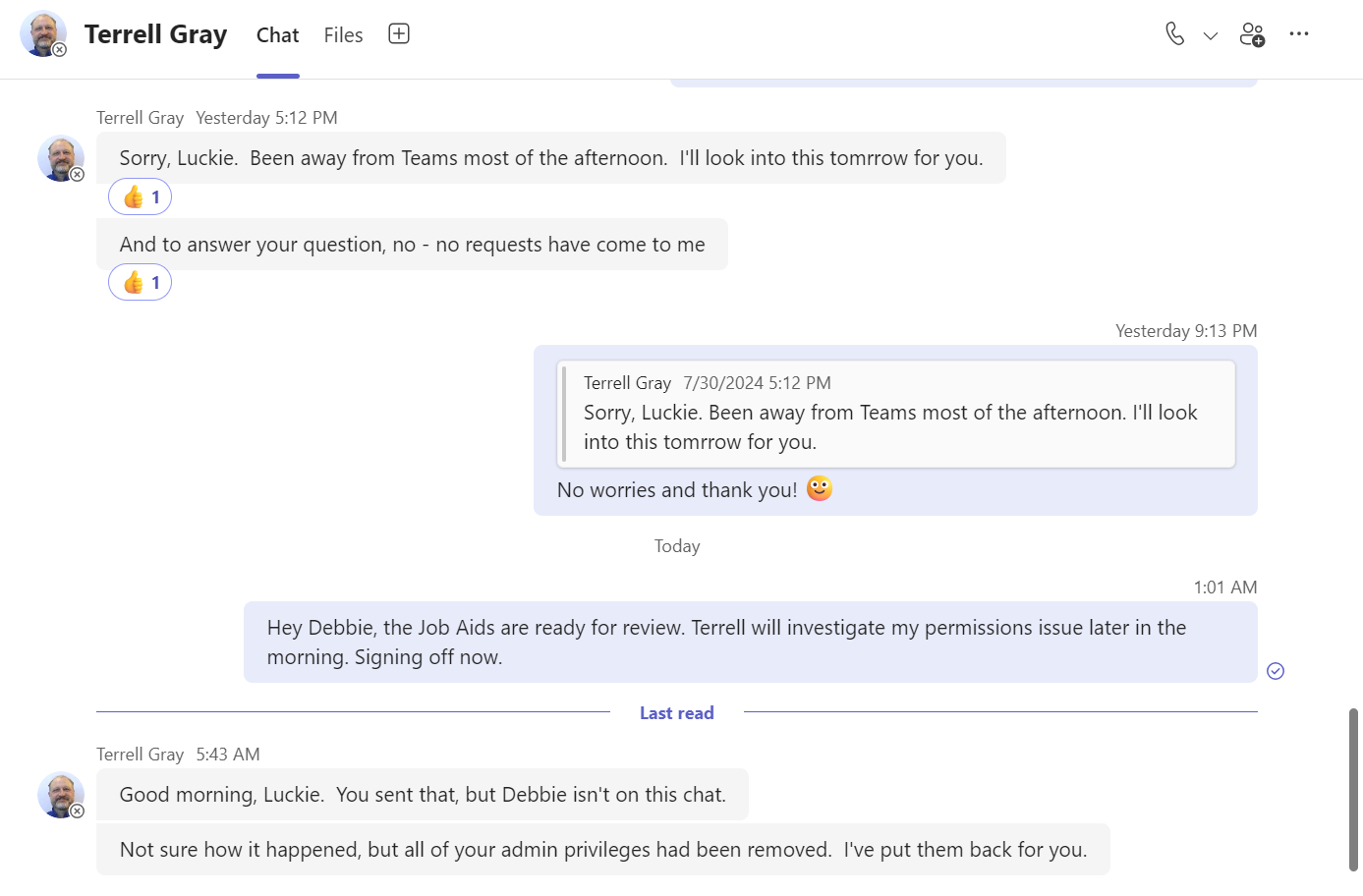Toggle thumbs up reaction on the Sorry, Luckie message
1363x896 pixels.
click(x=140, y=196)
